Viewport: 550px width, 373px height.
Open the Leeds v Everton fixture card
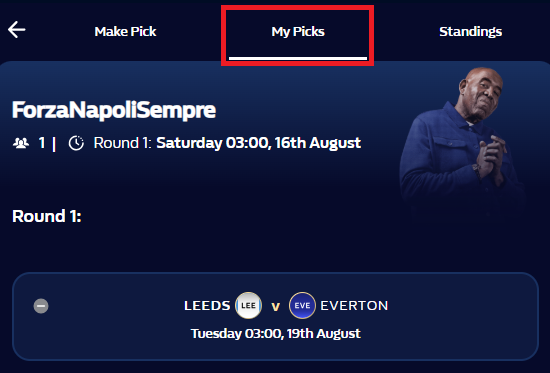pyautogui.click(x=275, y=316)
